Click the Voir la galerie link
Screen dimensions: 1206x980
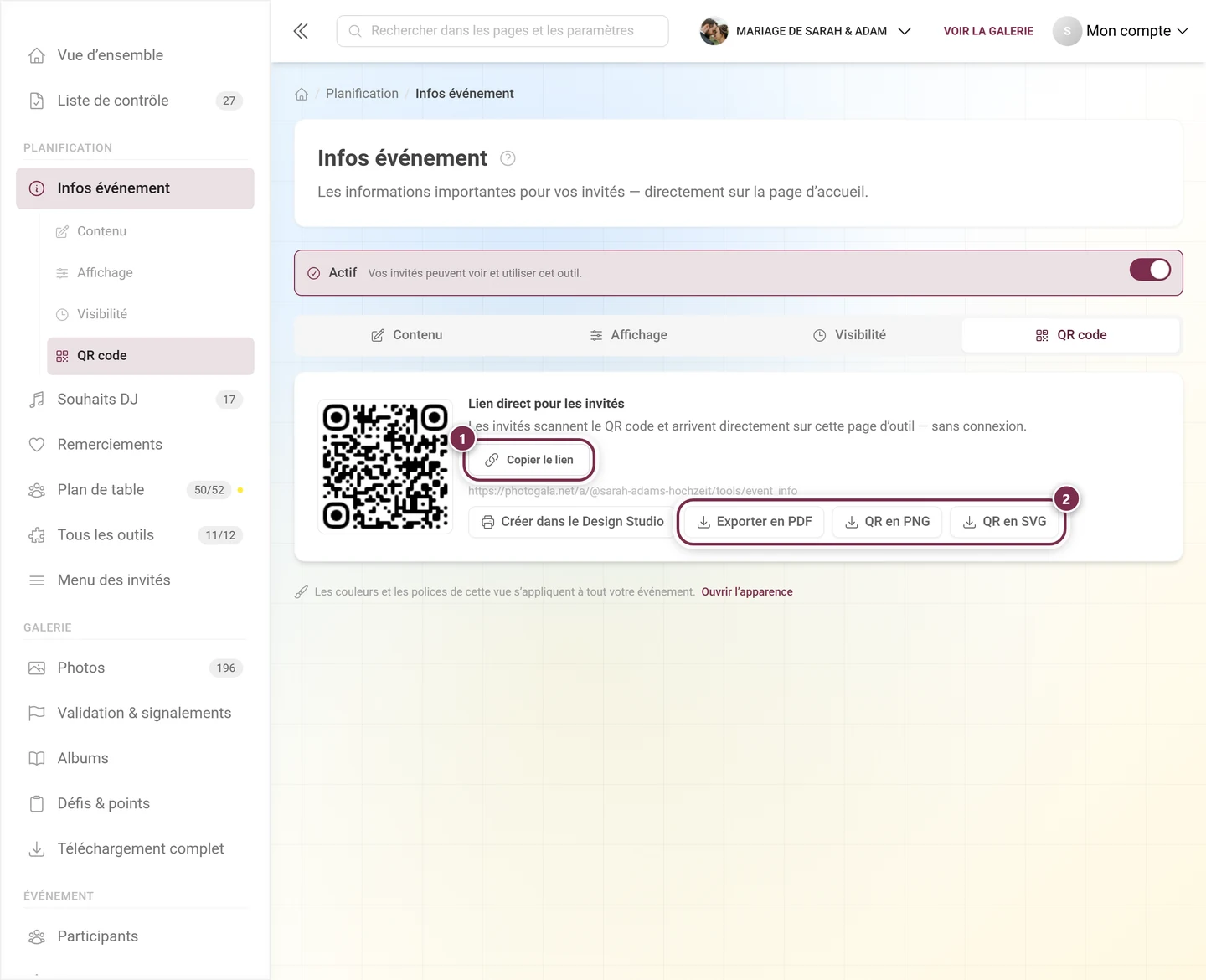pos(988,31)
